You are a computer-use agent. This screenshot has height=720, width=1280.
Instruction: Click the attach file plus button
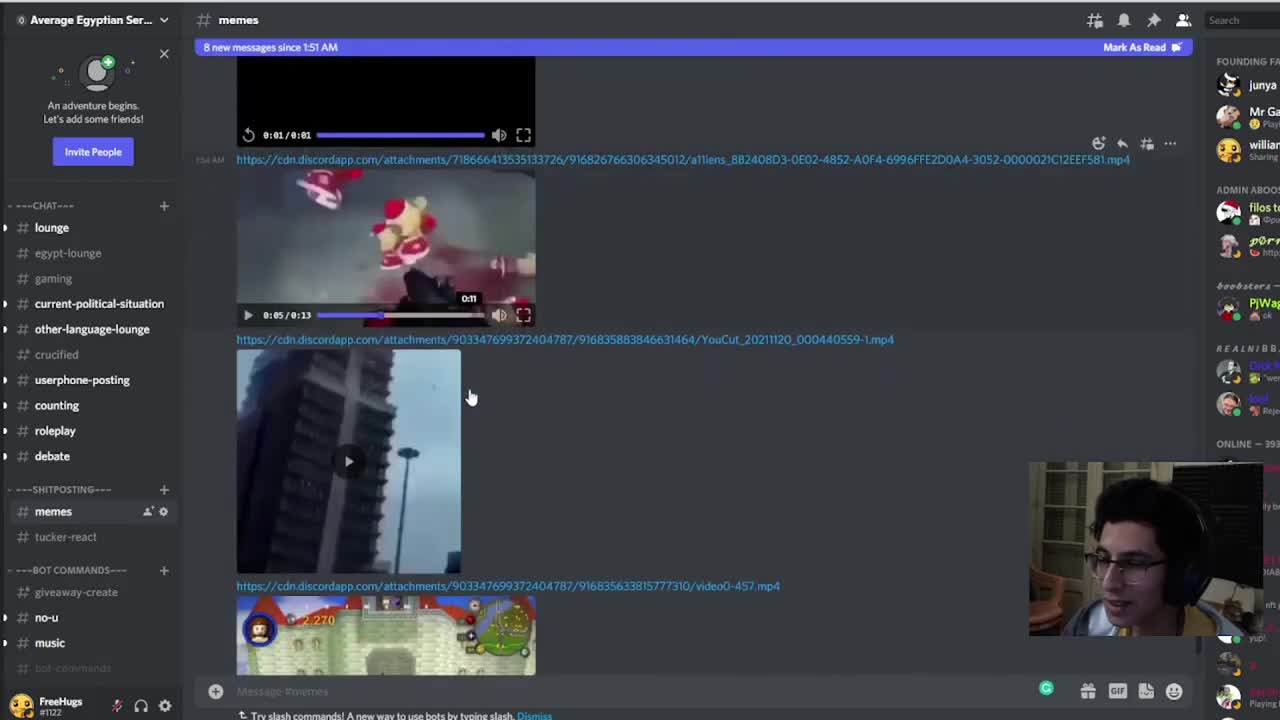215,691
